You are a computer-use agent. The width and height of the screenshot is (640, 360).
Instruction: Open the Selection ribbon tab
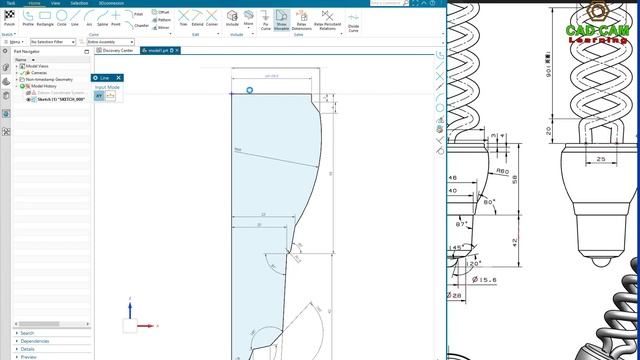79,3
